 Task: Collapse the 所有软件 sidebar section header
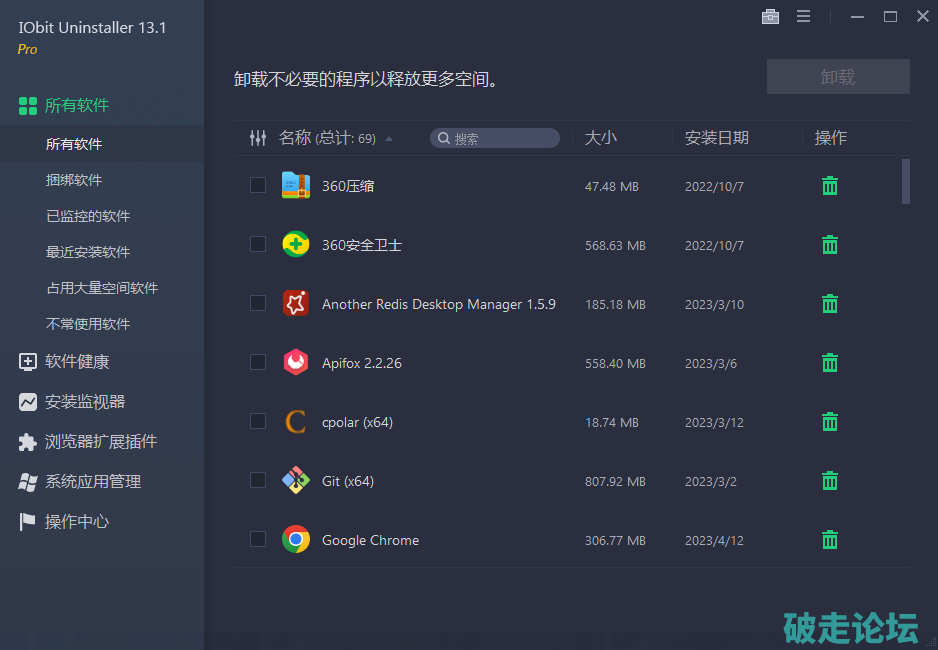pos(77,105)
